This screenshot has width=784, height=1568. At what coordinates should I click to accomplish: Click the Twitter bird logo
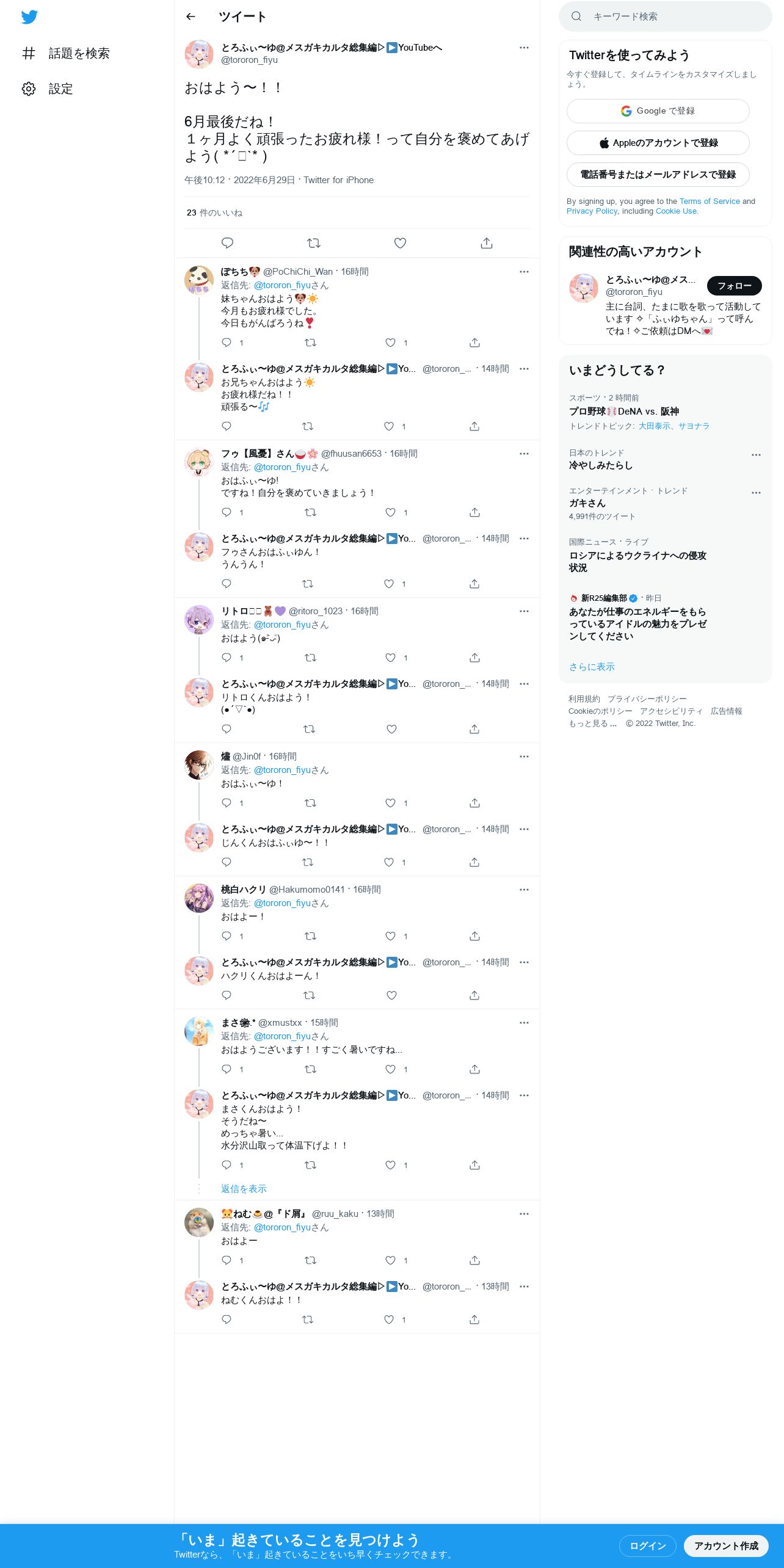click(29, 17)
